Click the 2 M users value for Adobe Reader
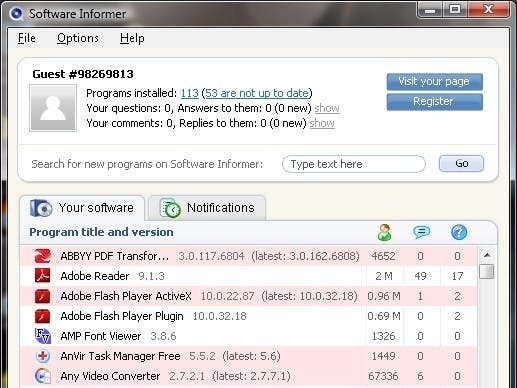Screen dimensions: 517x388 pos(384,276)
